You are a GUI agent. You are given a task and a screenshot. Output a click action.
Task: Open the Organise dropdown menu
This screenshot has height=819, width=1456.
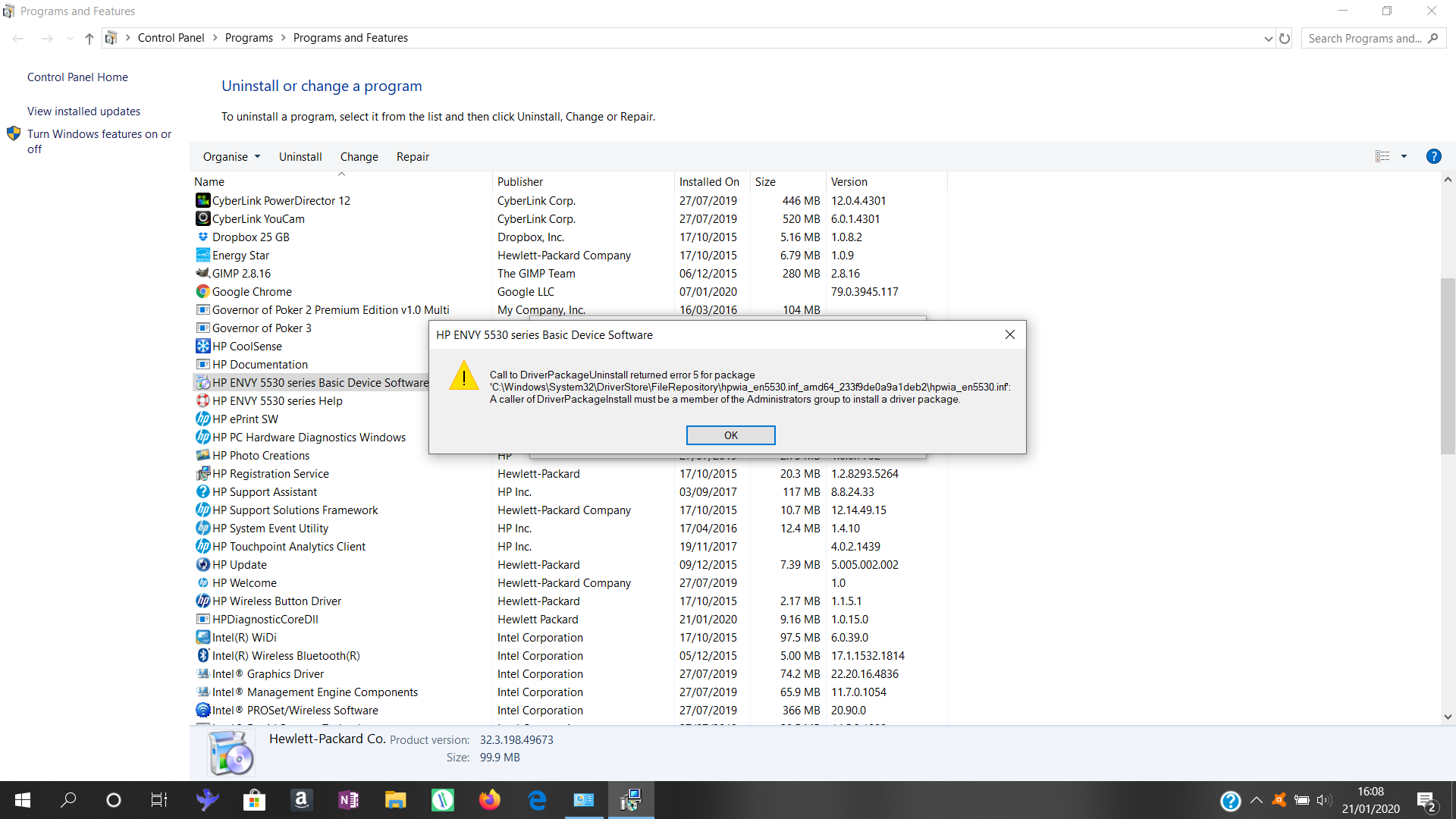[x=231, y=157]
